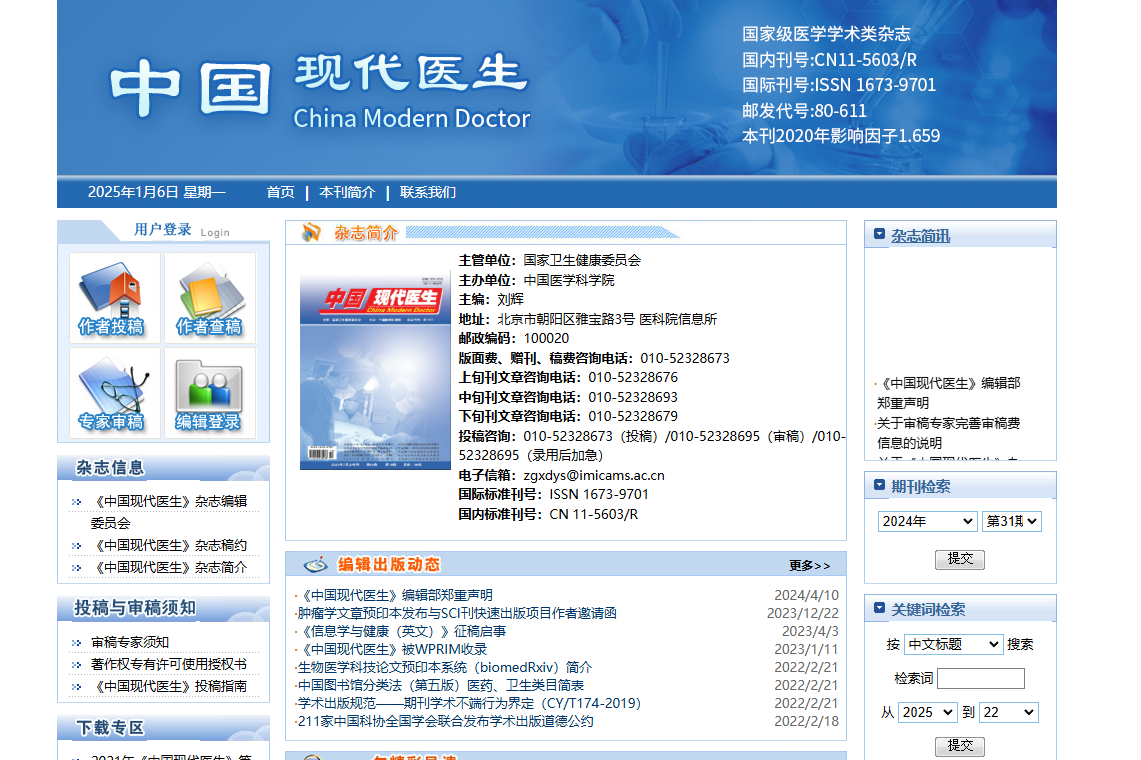Open the start year dropdown showing 2025
Screen dimensions: 1141x760
point(927,712)
